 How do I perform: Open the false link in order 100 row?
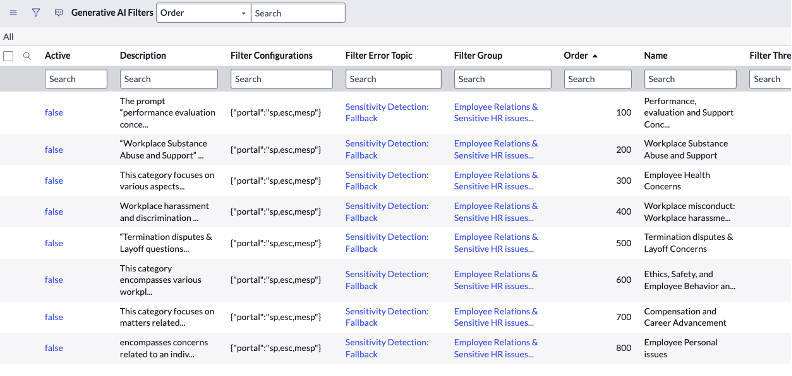[54, 113]
